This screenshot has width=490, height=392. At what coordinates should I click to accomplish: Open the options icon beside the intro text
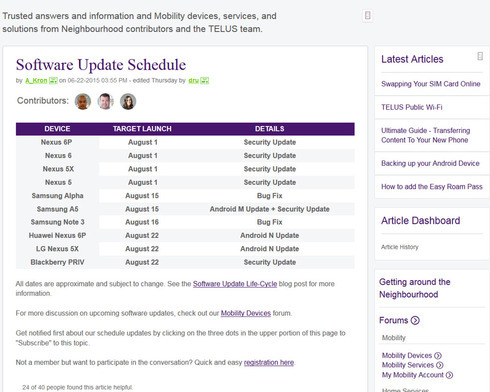click(x=367, y=15)
